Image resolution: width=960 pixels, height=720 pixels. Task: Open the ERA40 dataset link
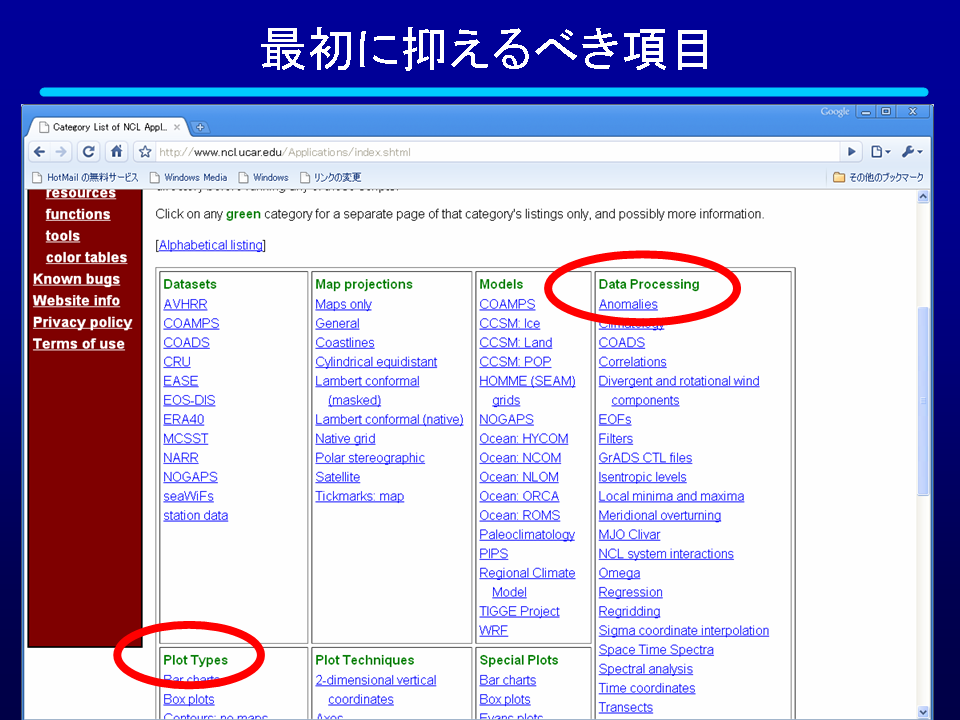coord(184,419)
